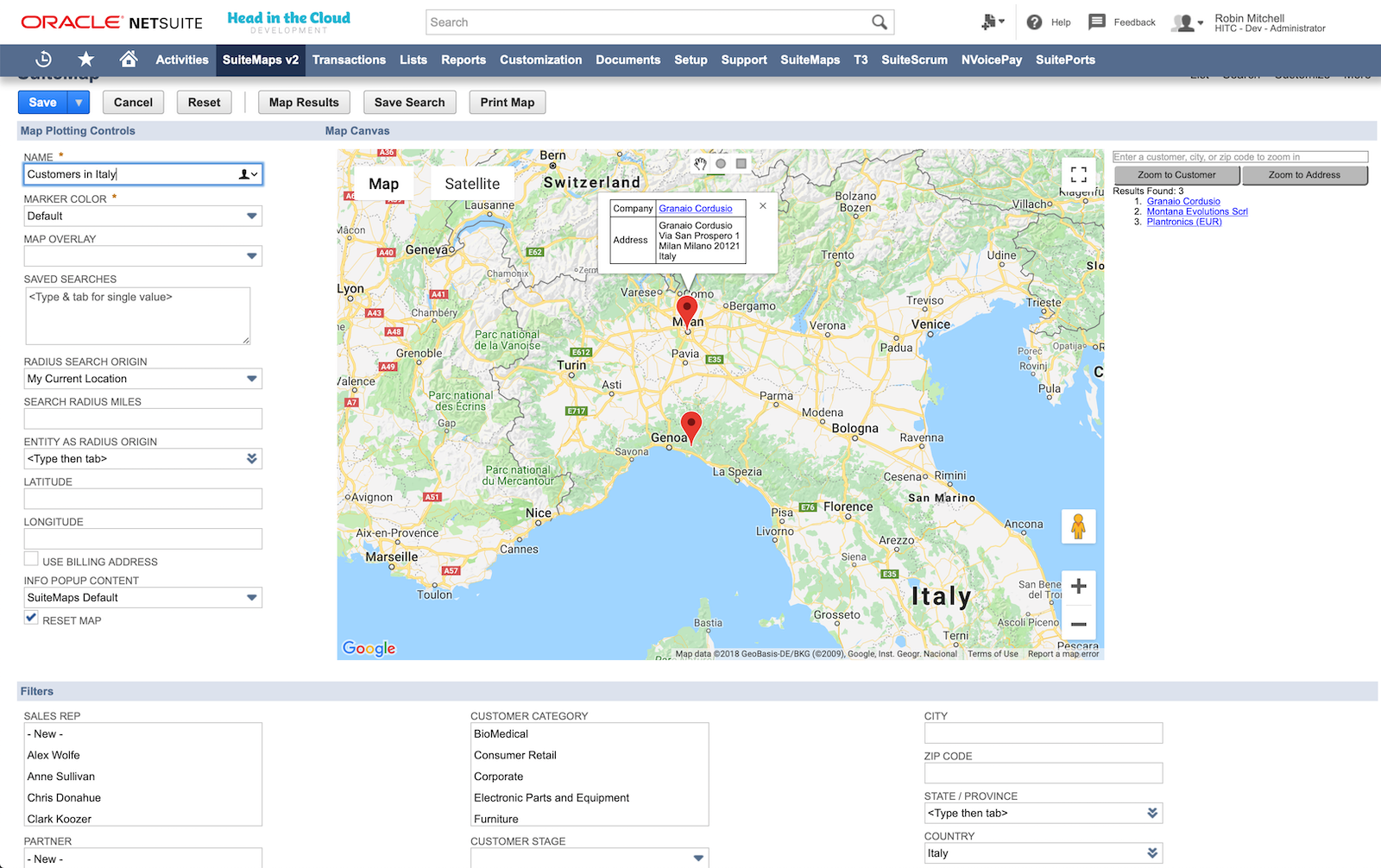This screenshot has width=1381, height=868.
Task: Click the City filter field
Action: (1044, 733)
